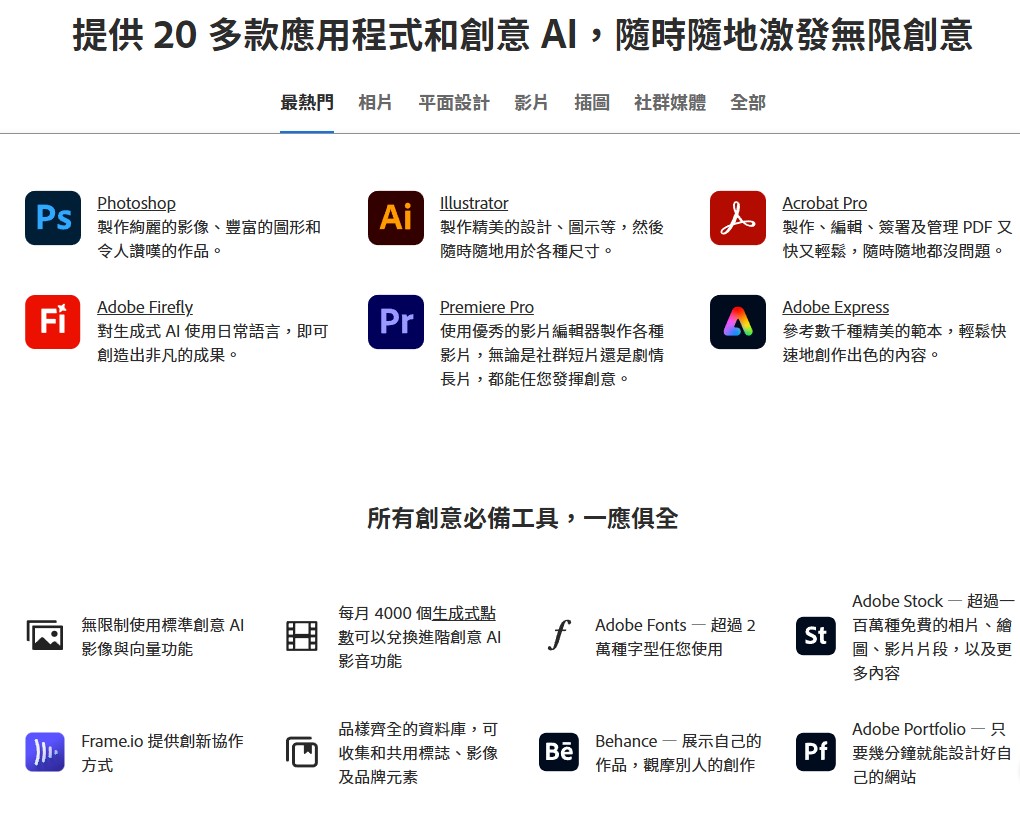Click the Adobe Express colorful icon
The height and width of the screenshot is (815, 1020).
[738, 322]
